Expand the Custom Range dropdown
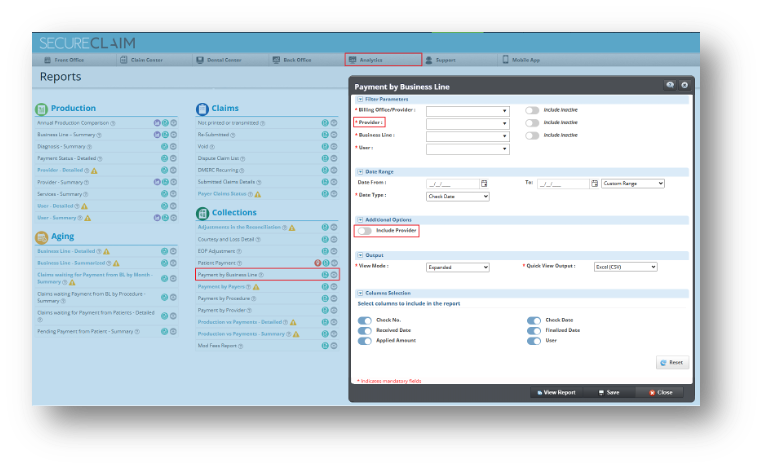The width and height of the screenshot is (762, 468). 633,184
